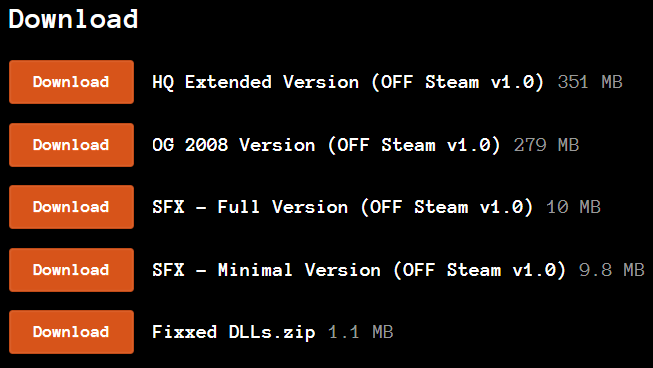Click "(OFF Steam v1.0)" in the SFX Full row
Viewport: 653px width, 368px height.
pos(447,207)
